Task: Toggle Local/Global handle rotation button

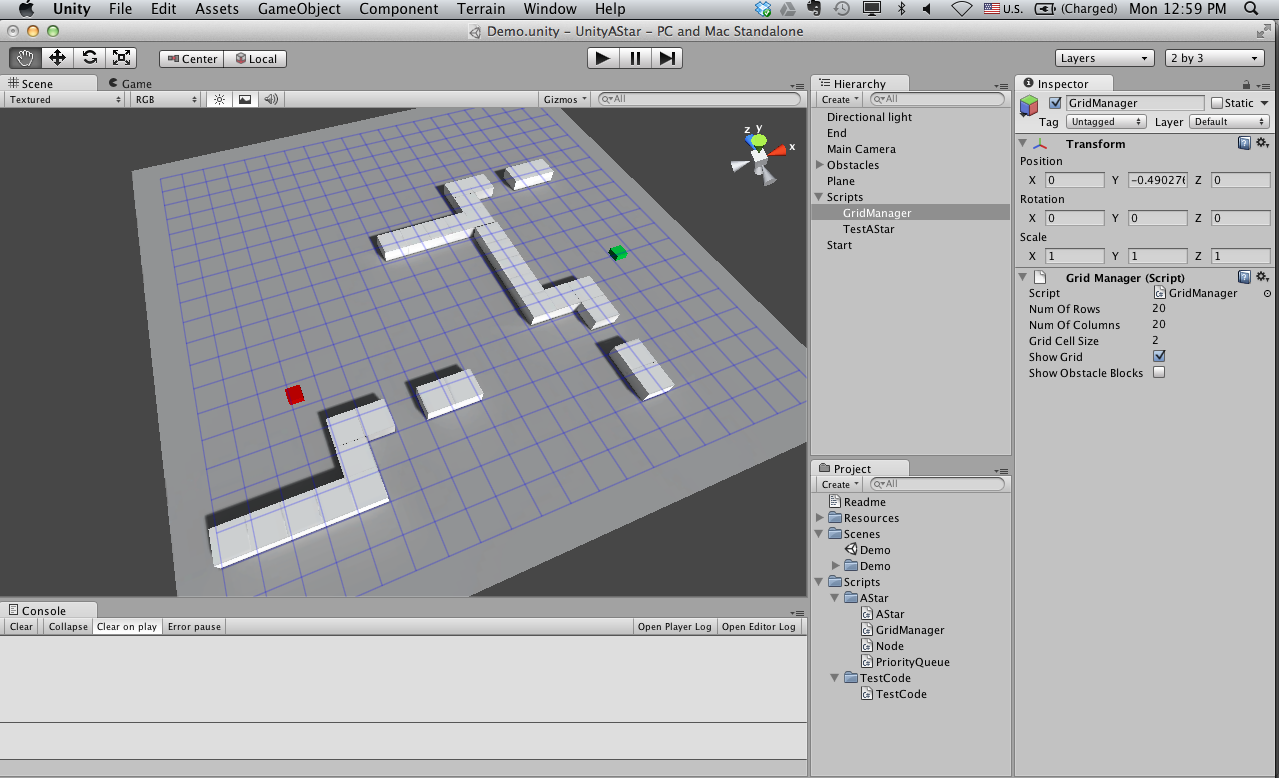Action: (x=256, y=59)
